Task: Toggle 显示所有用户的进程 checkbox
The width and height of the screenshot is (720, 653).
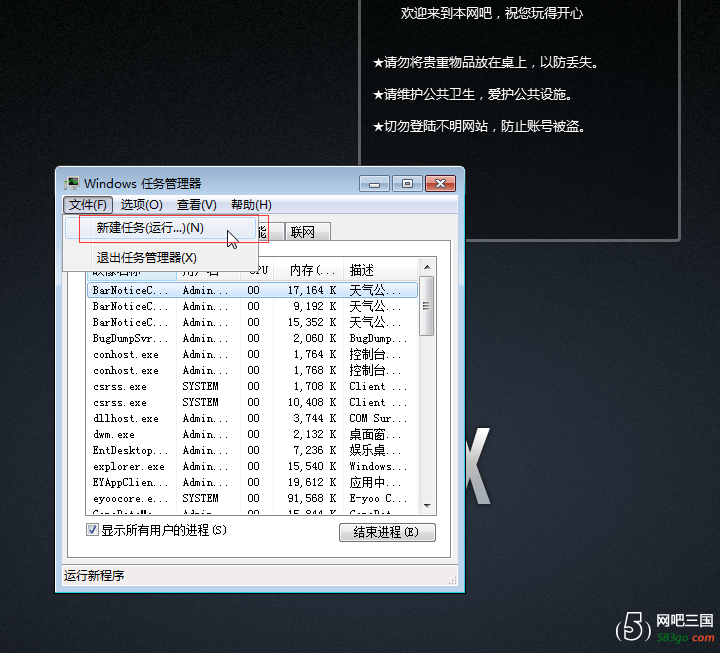Action: click(x=92, y=530)
